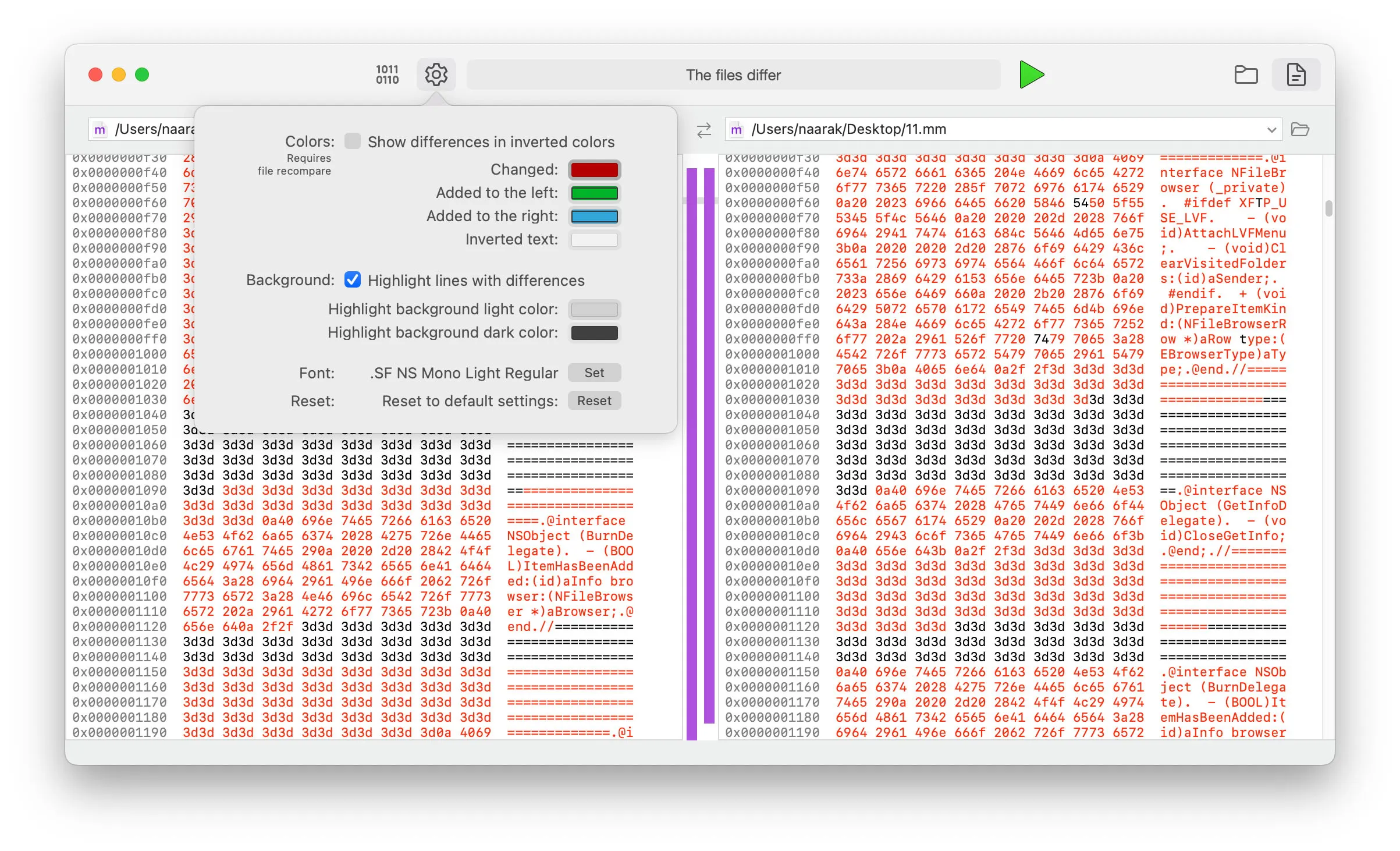Click the Set font button
Viewport: 1400px width, 851px height.
click(594, 373)
